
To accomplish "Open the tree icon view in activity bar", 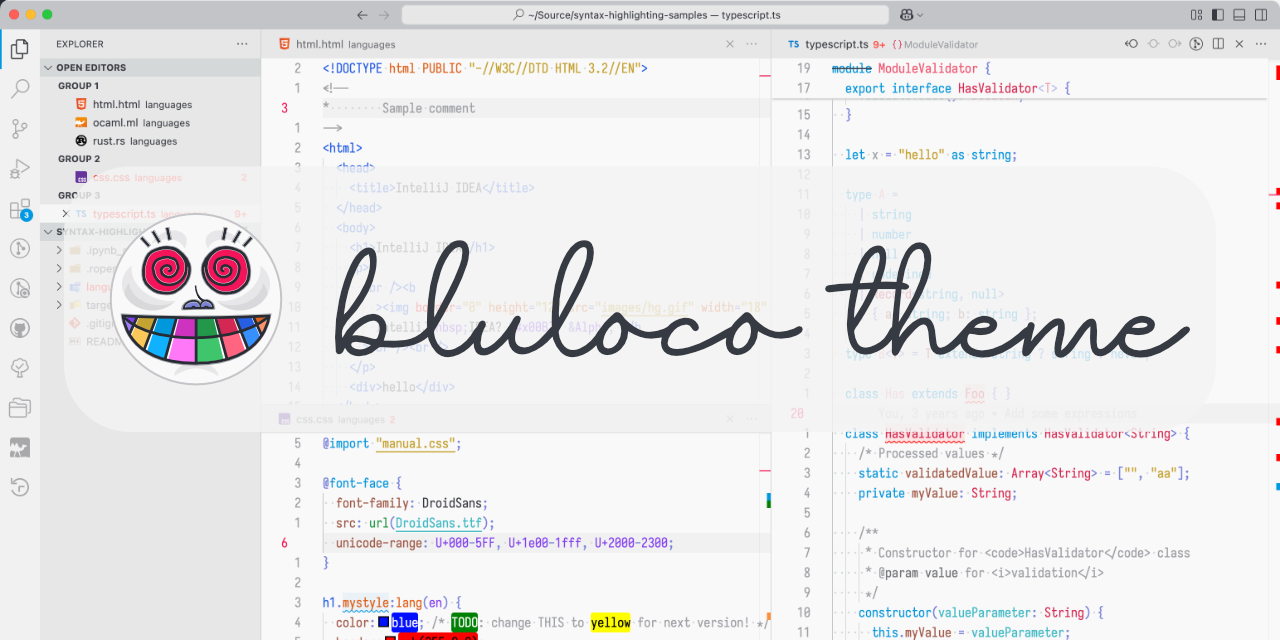I will coord(20,368).
